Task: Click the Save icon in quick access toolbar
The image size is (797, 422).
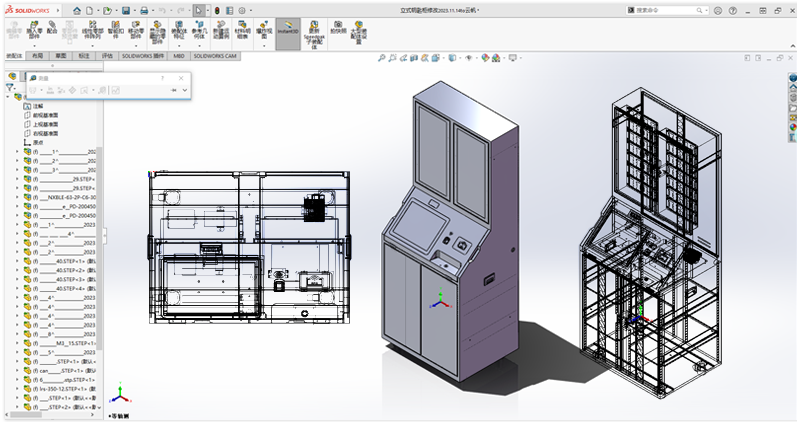Action: pos(127,10)
